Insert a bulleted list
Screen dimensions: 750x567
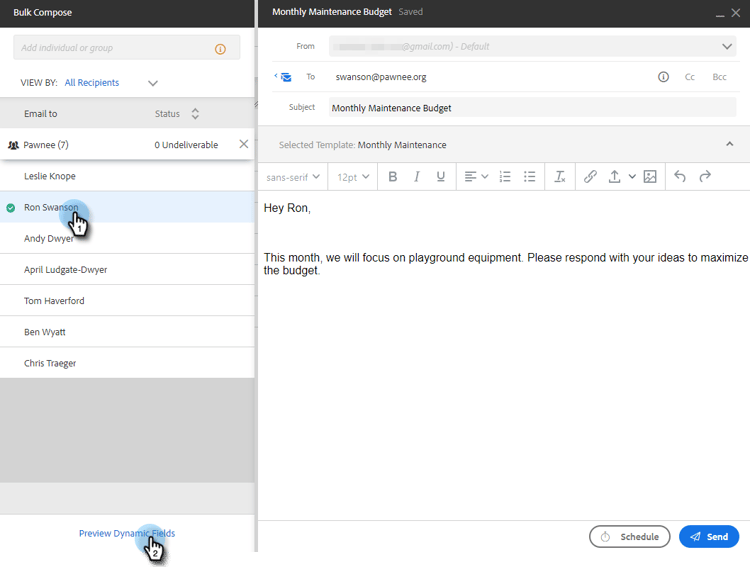point(529,177)
